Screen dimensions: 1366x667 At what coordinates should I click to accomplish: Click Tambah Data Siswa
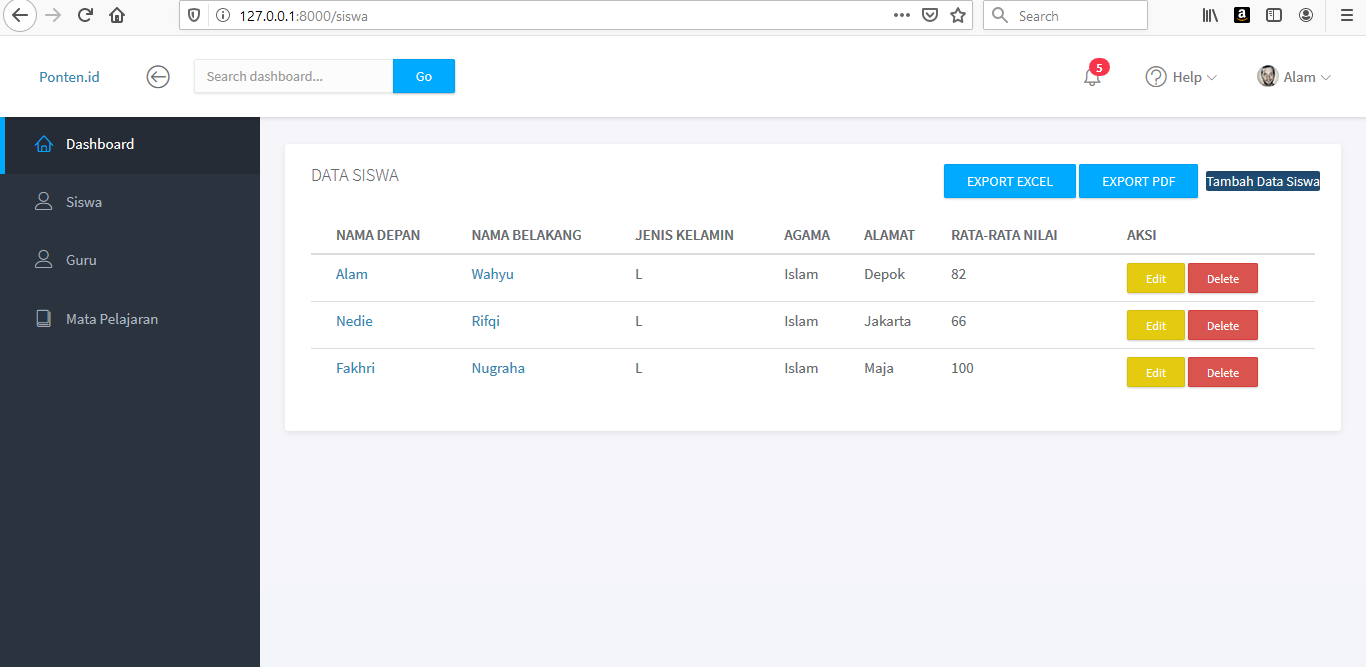1262,181
